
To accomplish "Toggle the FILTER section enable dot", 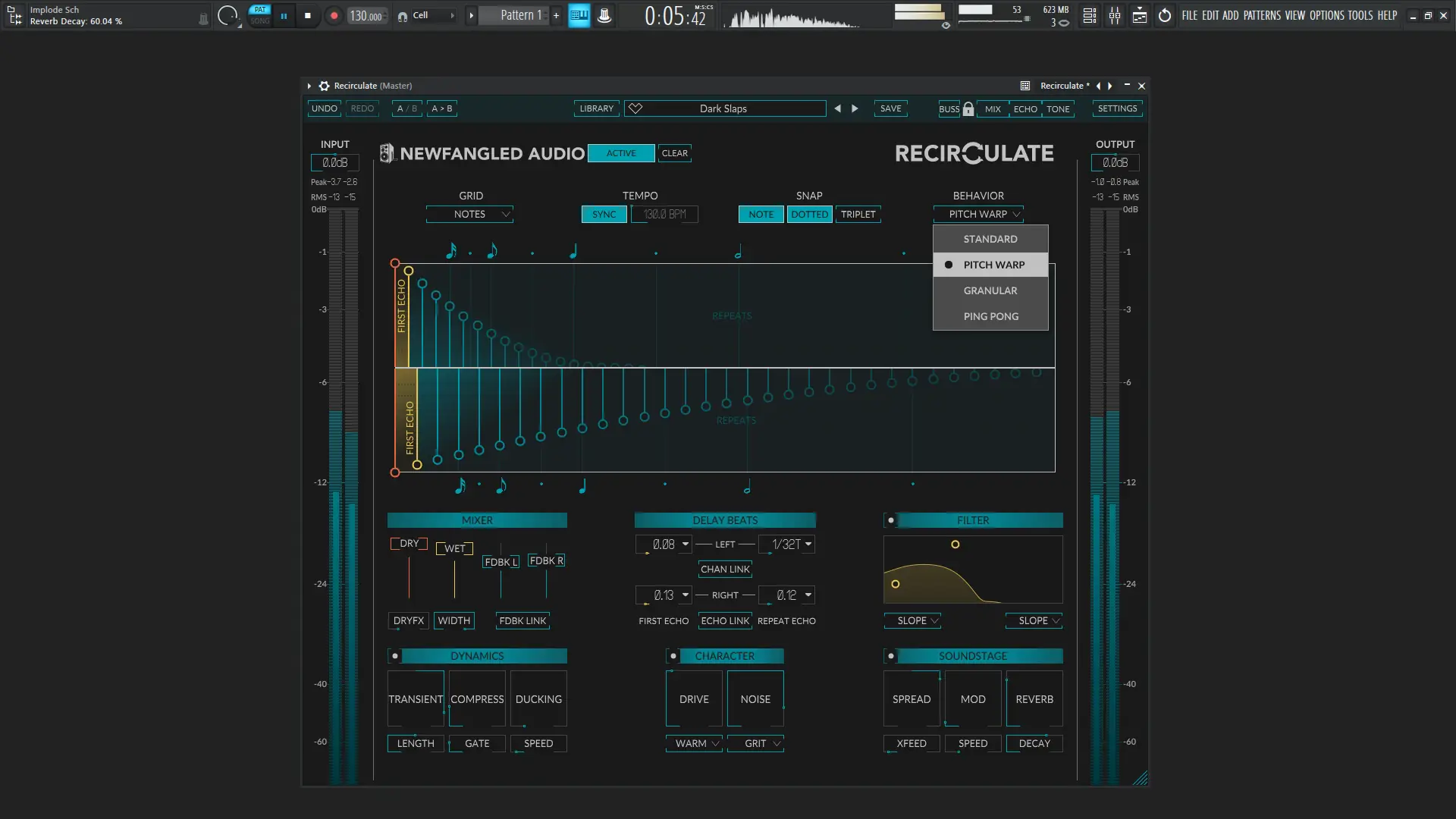I will point(891,520).
